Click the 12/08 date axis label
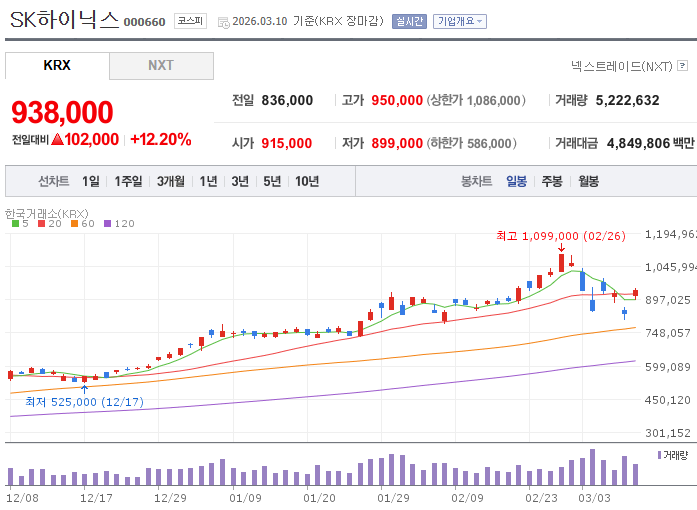 pos(22,498)
